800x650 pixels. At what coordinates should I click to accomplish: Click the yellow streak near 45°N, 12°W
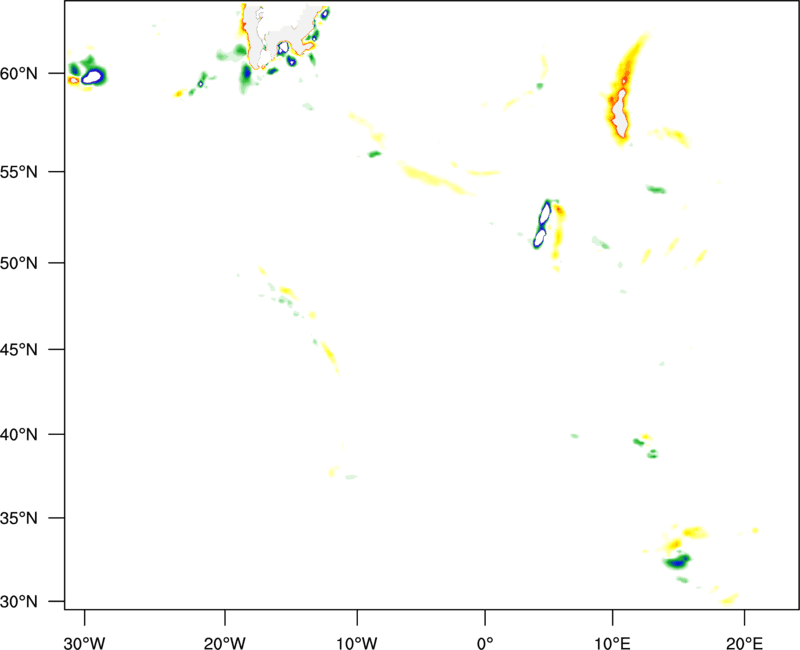(329, 357)
